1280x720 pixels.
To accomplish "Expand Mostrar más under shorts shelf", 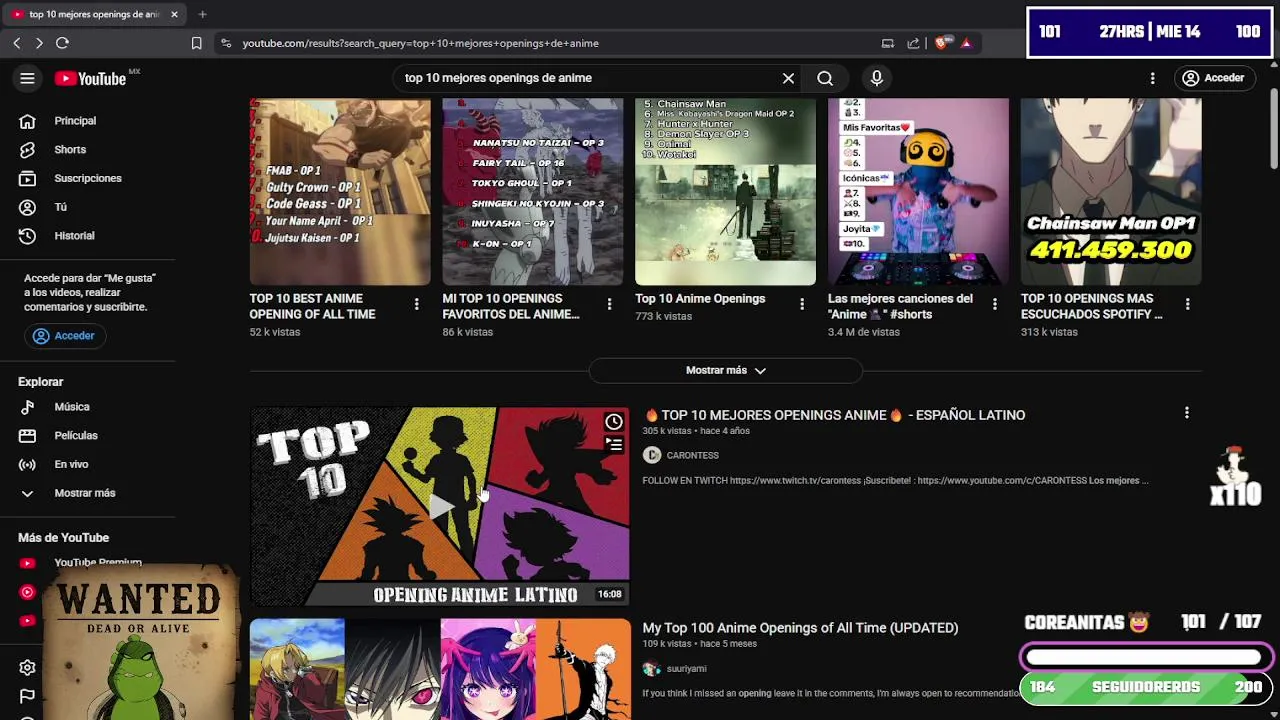I will tap(726, 370).
